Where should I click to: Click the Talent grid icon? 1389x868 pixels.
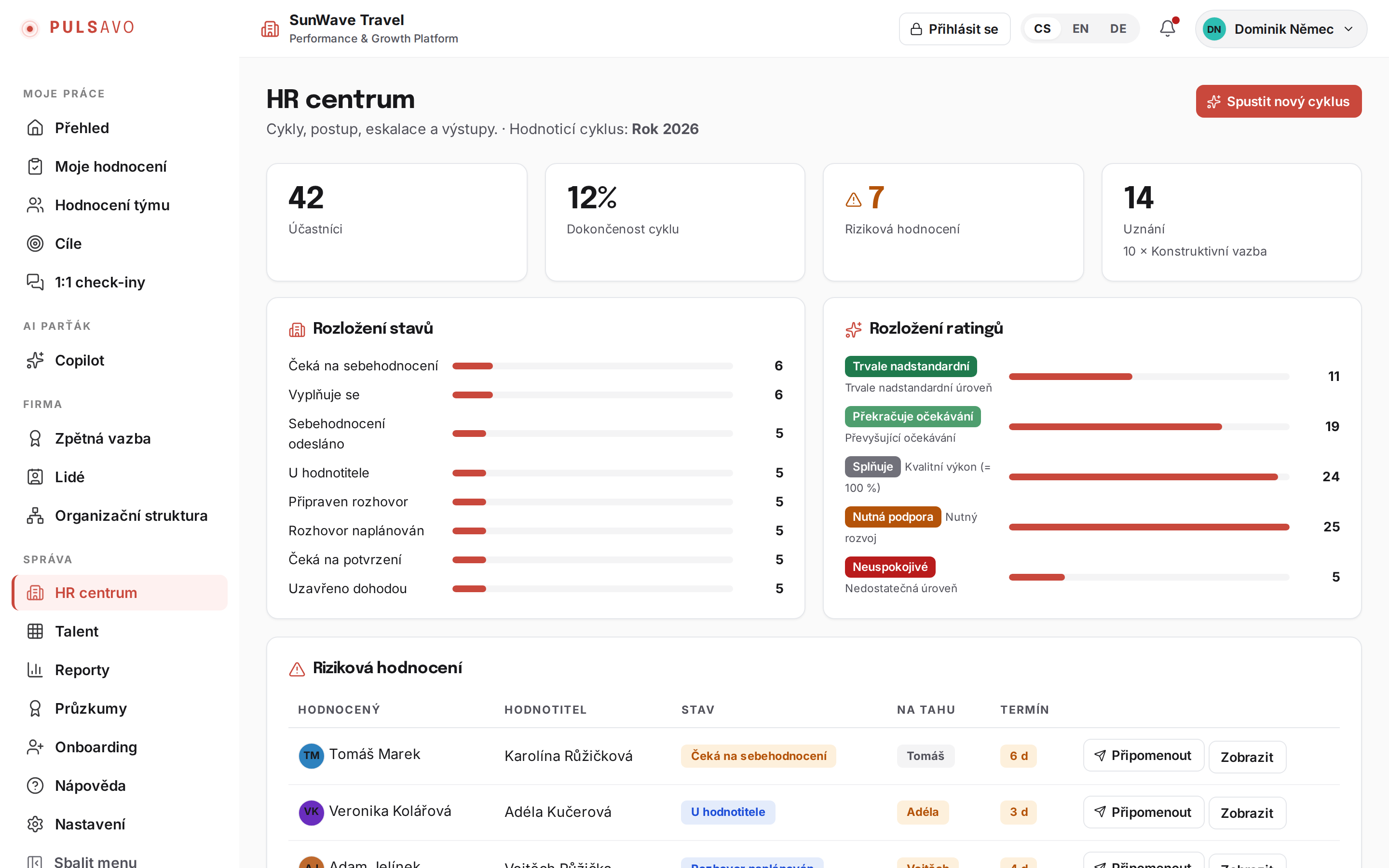tap(35, 631)
